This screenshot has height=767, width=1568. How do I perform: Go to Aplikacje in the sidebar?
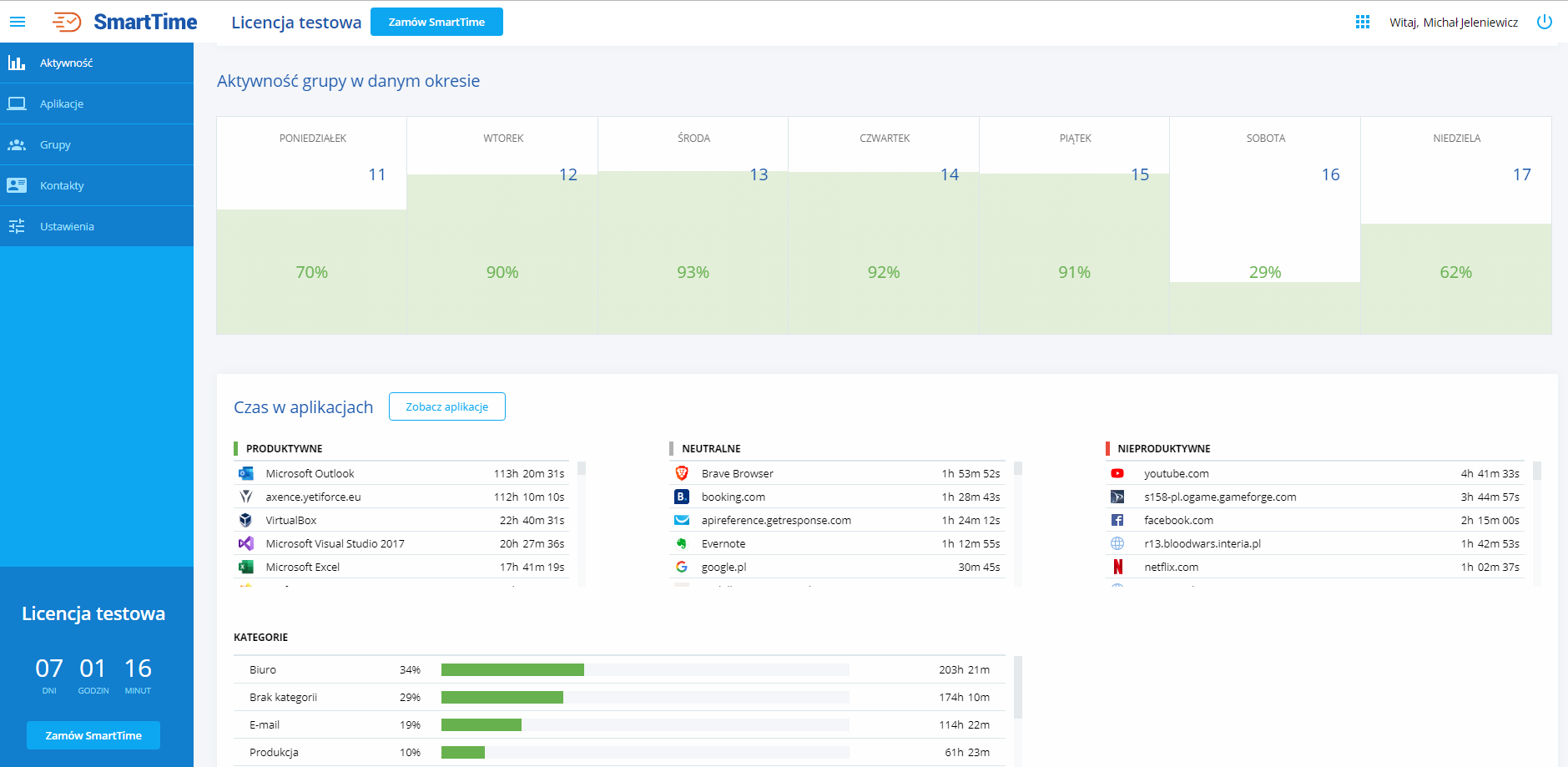[x=62, y=103]
